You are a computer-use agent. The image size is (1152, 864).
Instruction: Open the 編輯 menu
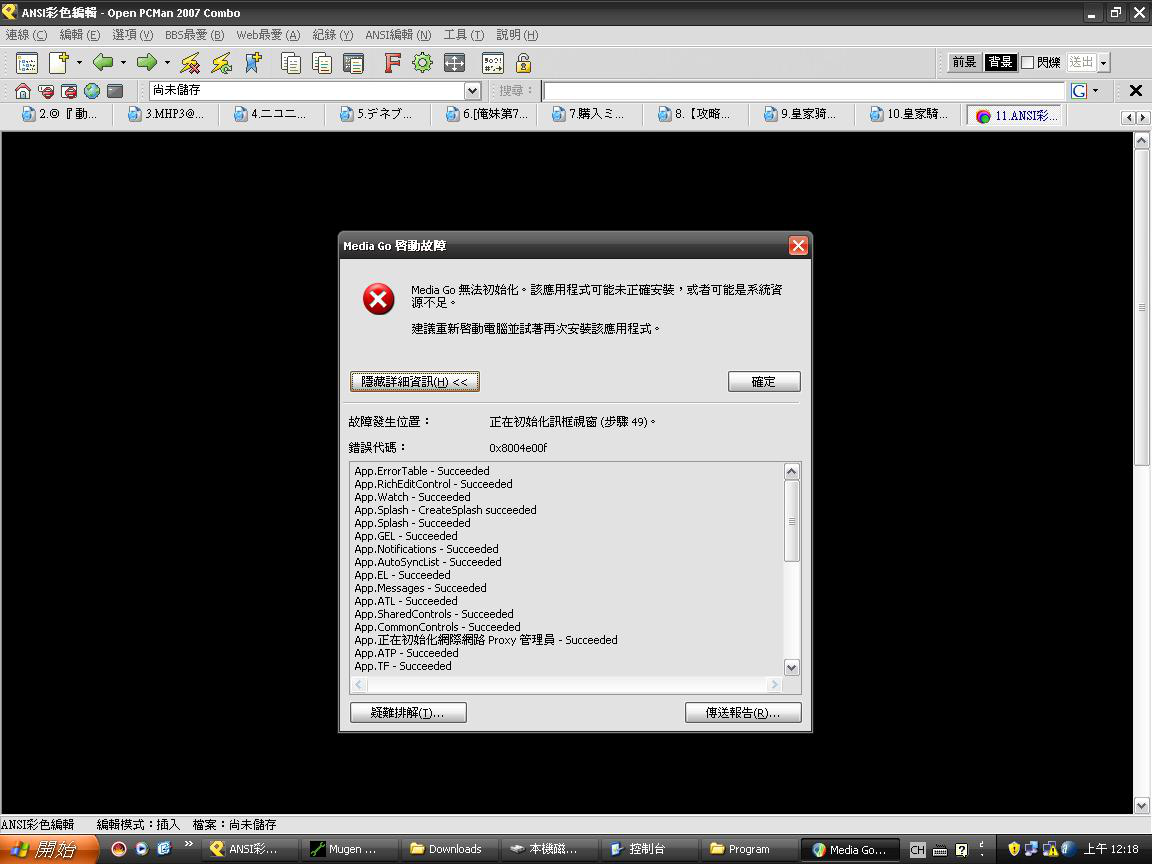click(x=79, y=35)
